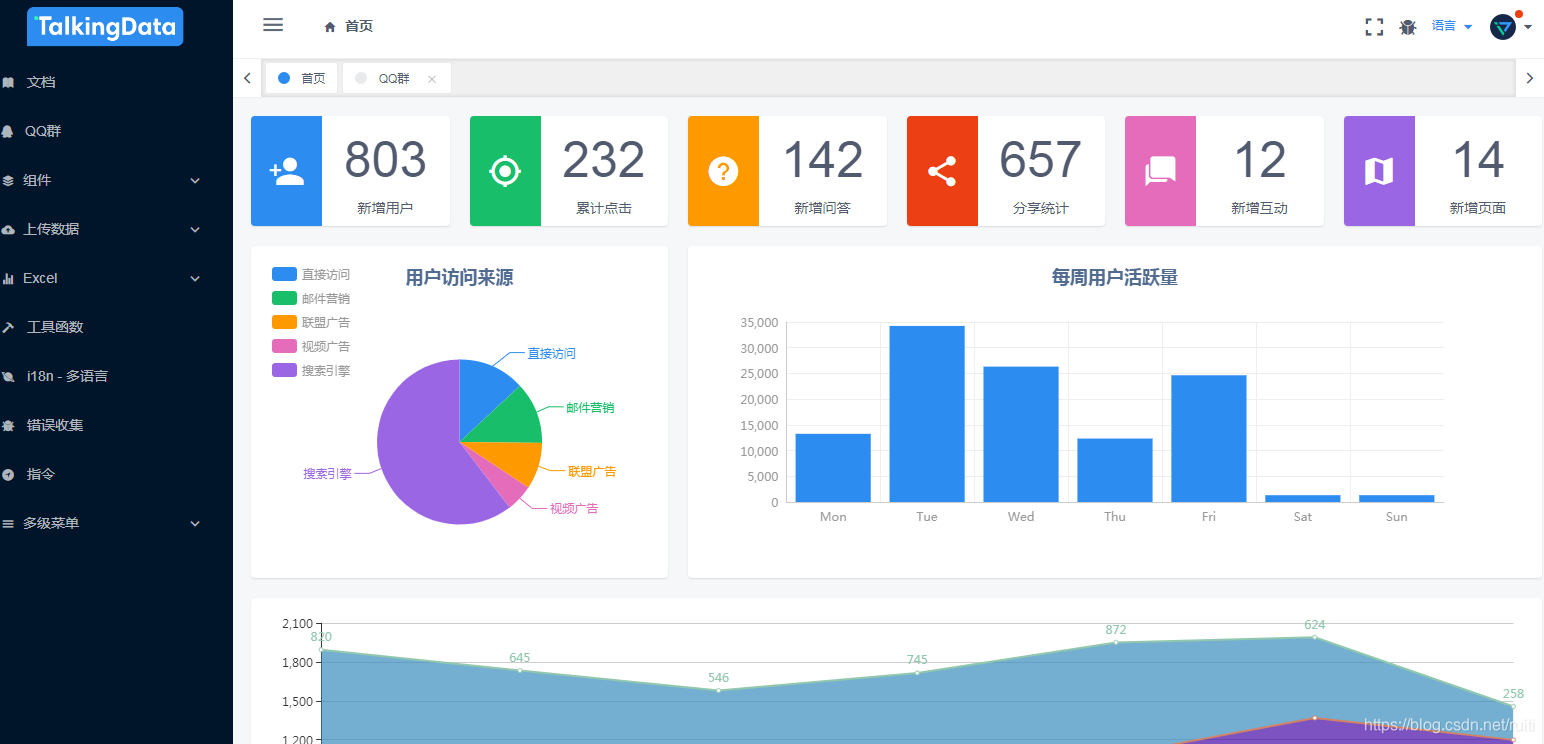1544x744 pixels.
Task: Open error log via bug icon
Action: tap(1408, 27)
